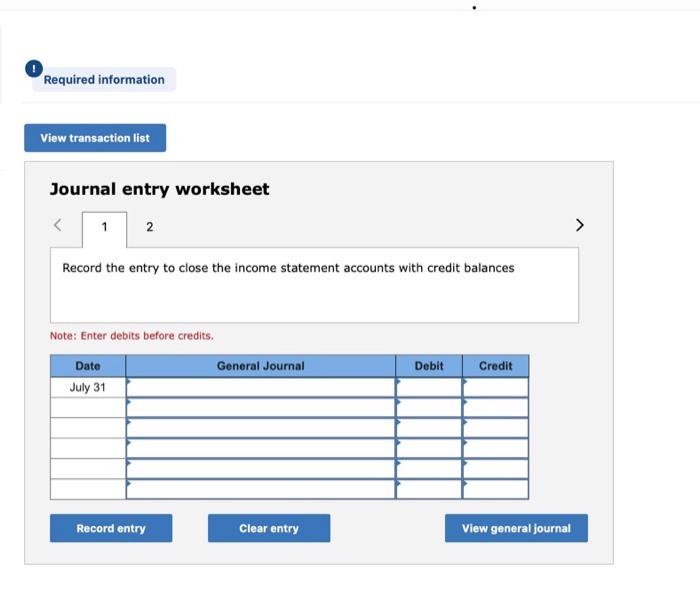
Task: Go to previous entry with left chevron
Action: tap(58, 225)
